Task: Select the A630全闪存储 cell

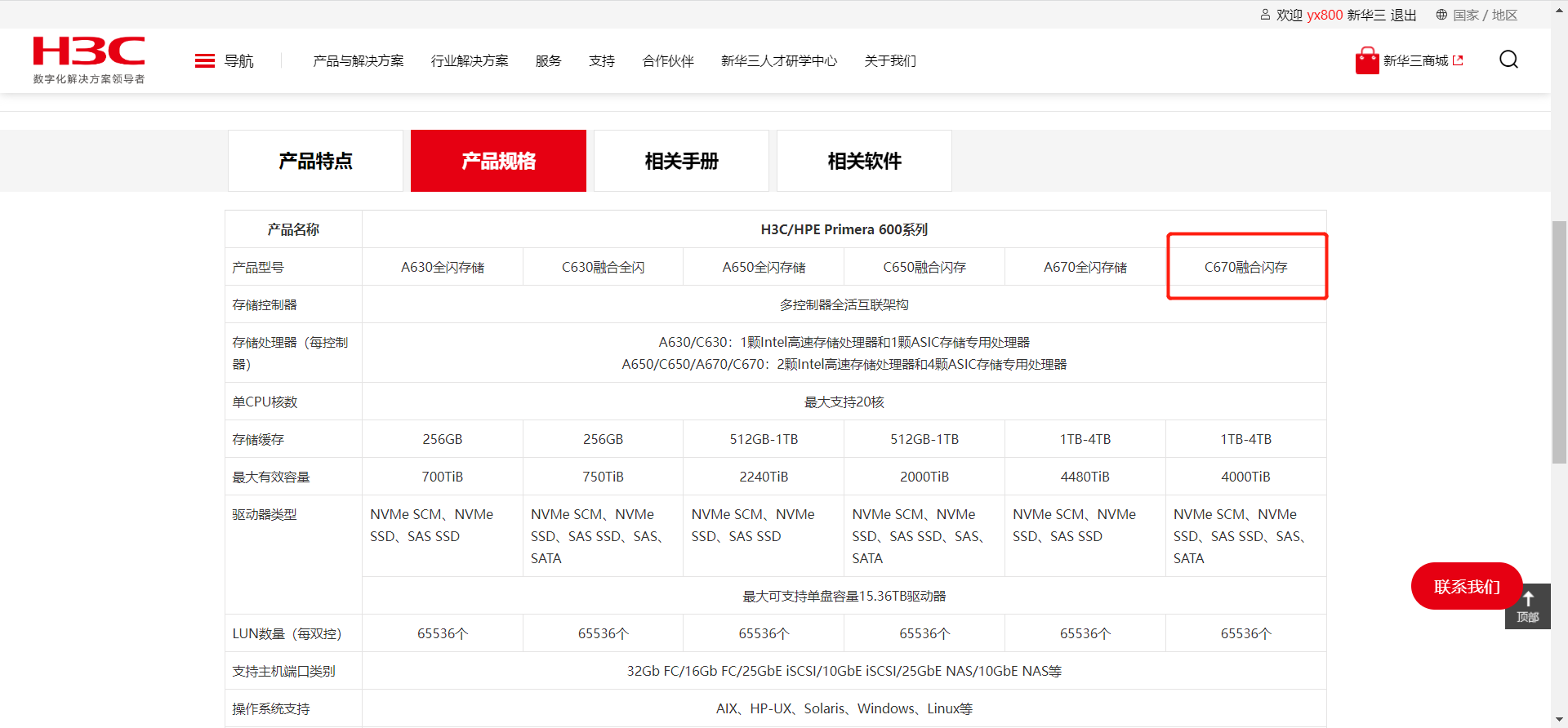Action: (443, 267)
